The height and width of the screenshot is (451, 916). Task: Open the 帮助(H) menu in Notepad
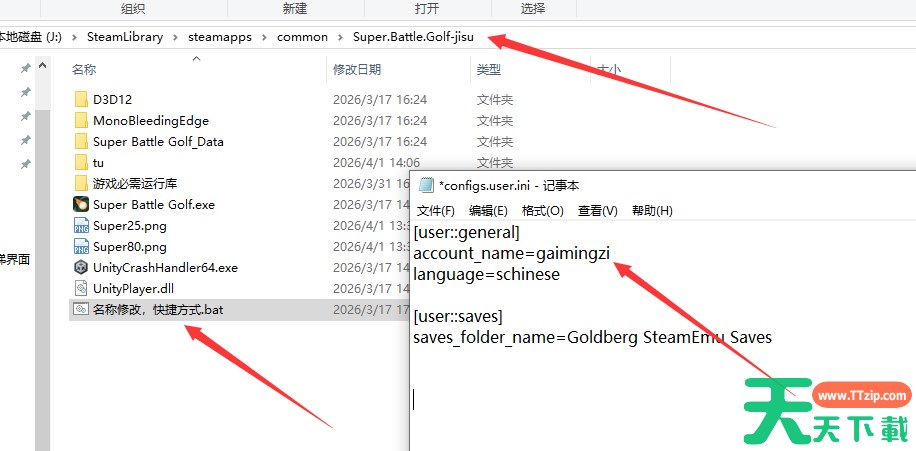coord(653,211)
